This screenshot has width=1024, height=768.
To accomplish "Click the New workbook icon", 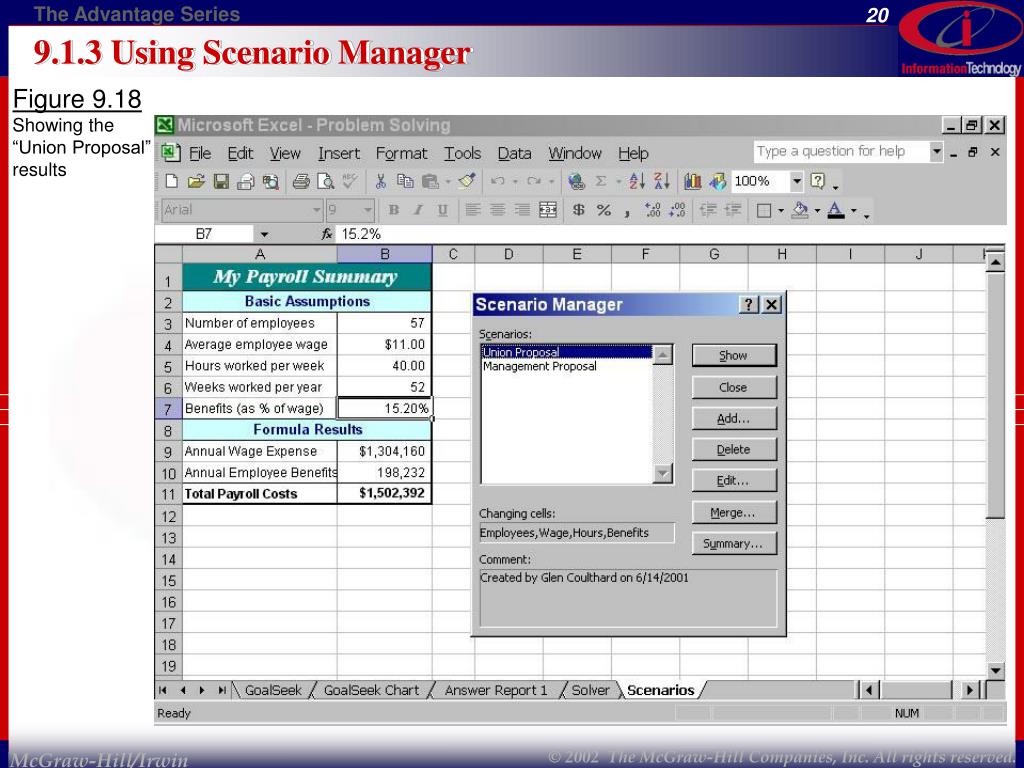I will 172,182.
